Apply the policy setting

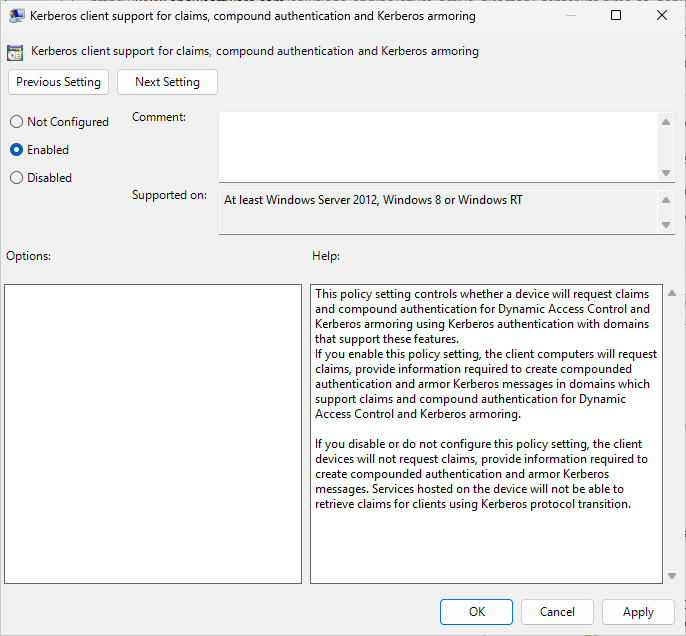point(638,612)
